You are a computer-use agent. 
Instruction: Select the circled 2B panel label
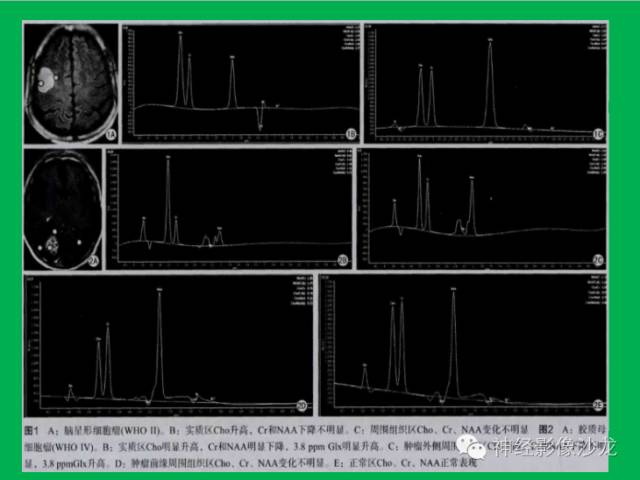coord(342,260)
